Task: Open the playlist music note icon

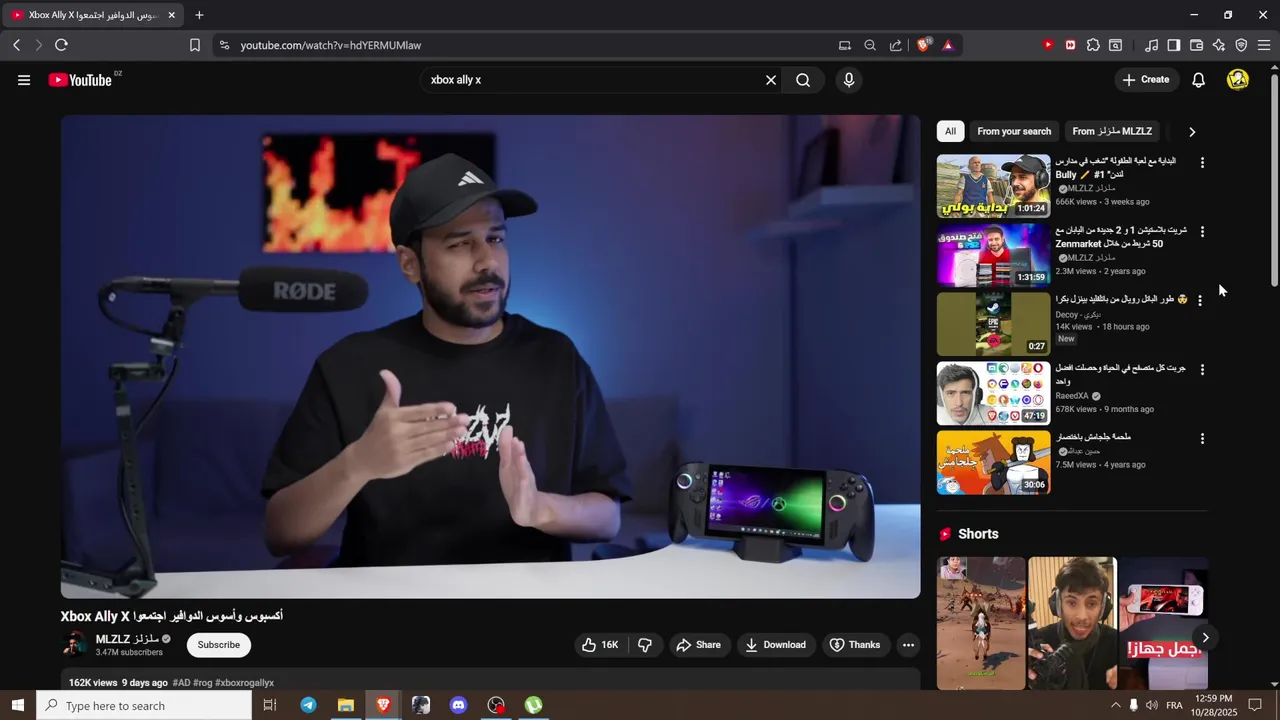Action: [x=1152, y=45]
